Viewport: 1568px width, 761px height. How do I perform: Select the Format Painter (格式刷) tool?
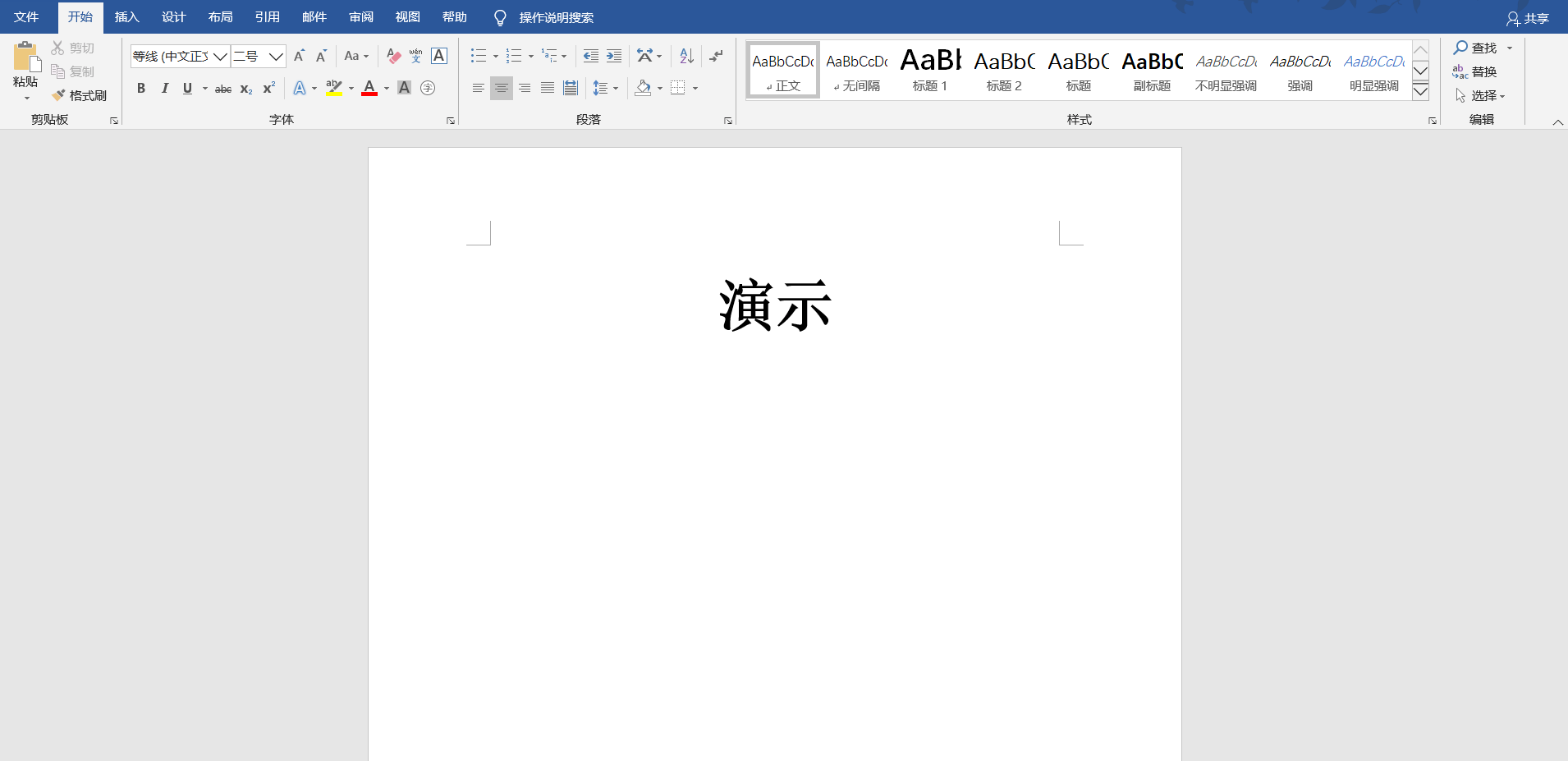79,95
